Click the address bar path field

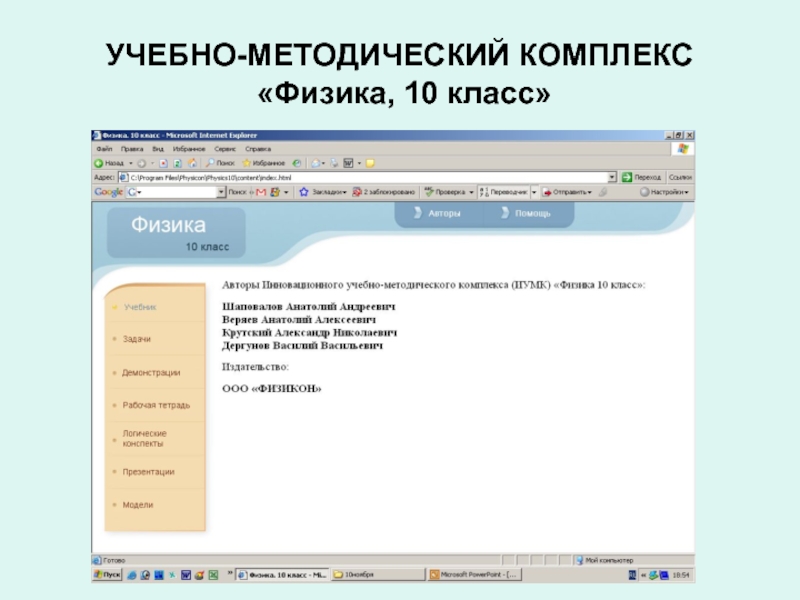(366, 178)
